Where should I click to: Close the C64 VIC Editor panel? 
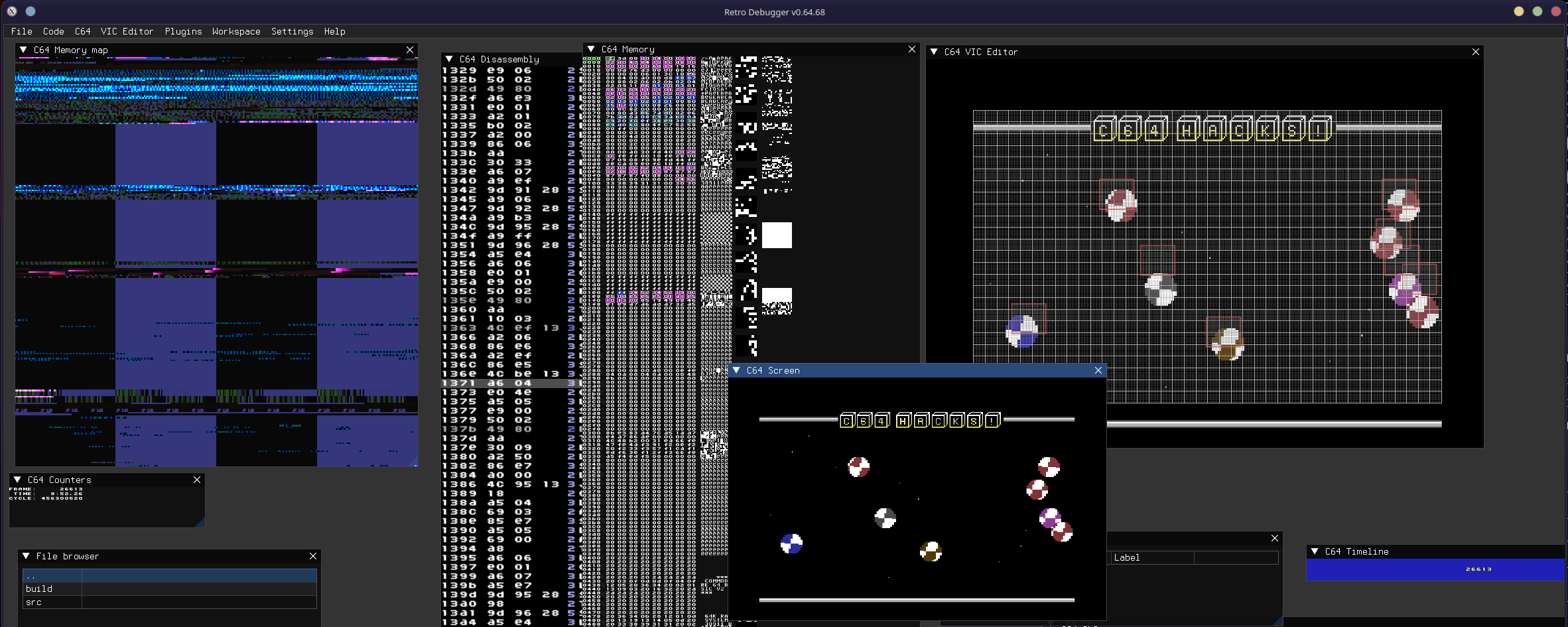pyautogui.click(x=1476, y=52)
